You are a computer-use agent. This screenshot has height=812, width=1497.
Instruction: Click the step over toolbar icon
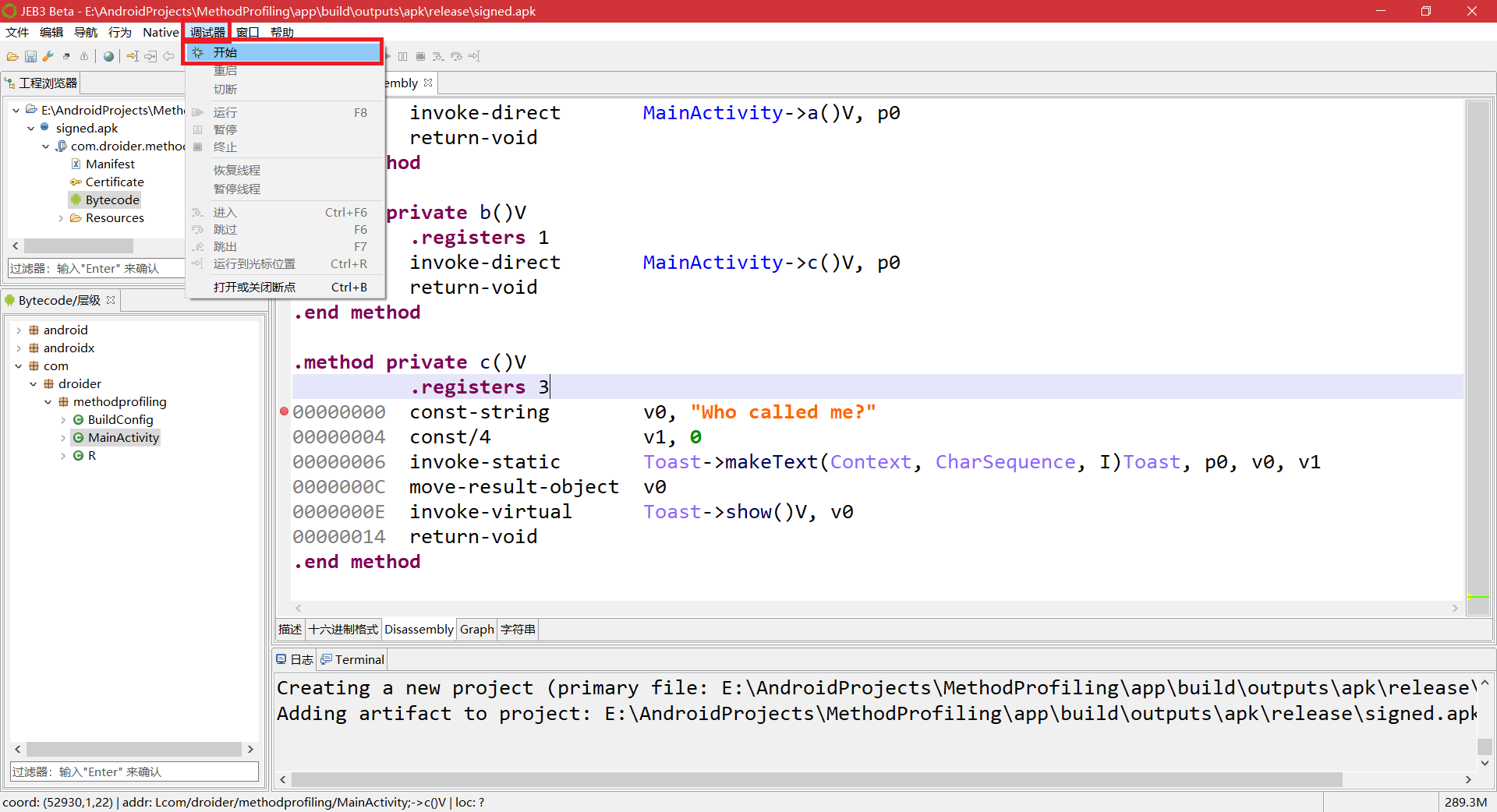click(x=456, y=56)
